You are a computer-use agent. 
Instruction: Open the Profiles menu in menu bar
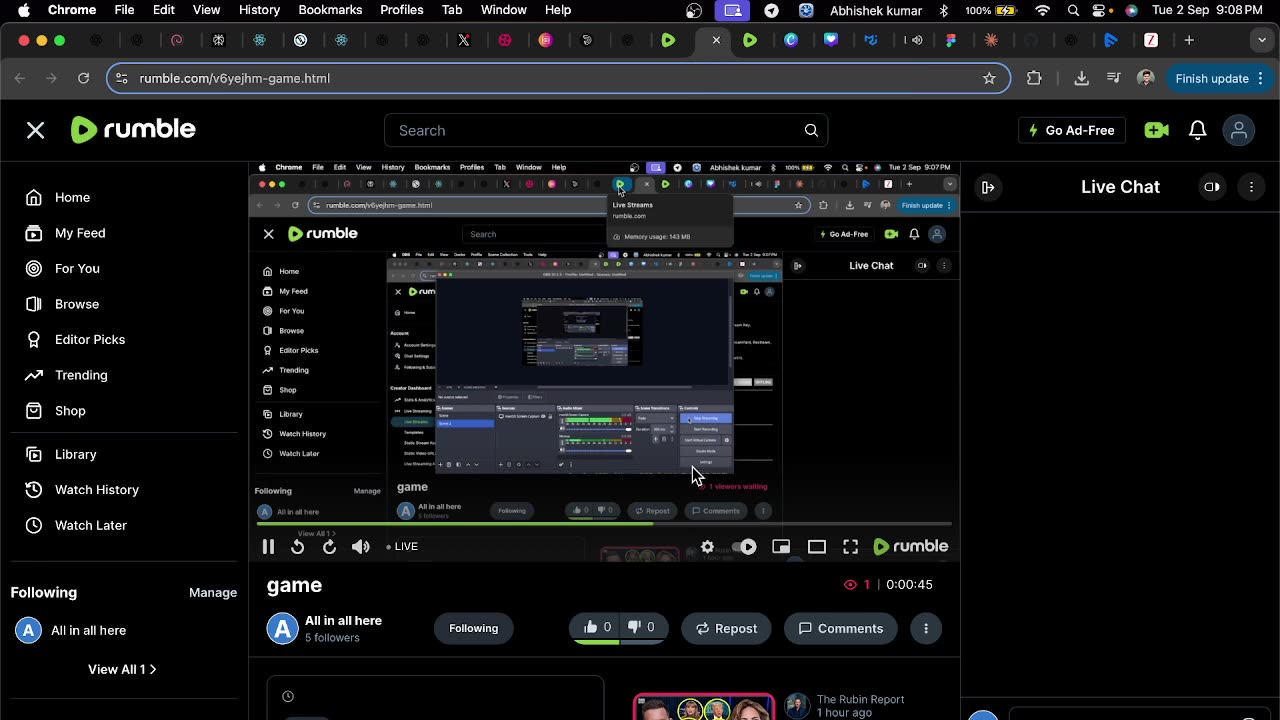coord(401,10)
